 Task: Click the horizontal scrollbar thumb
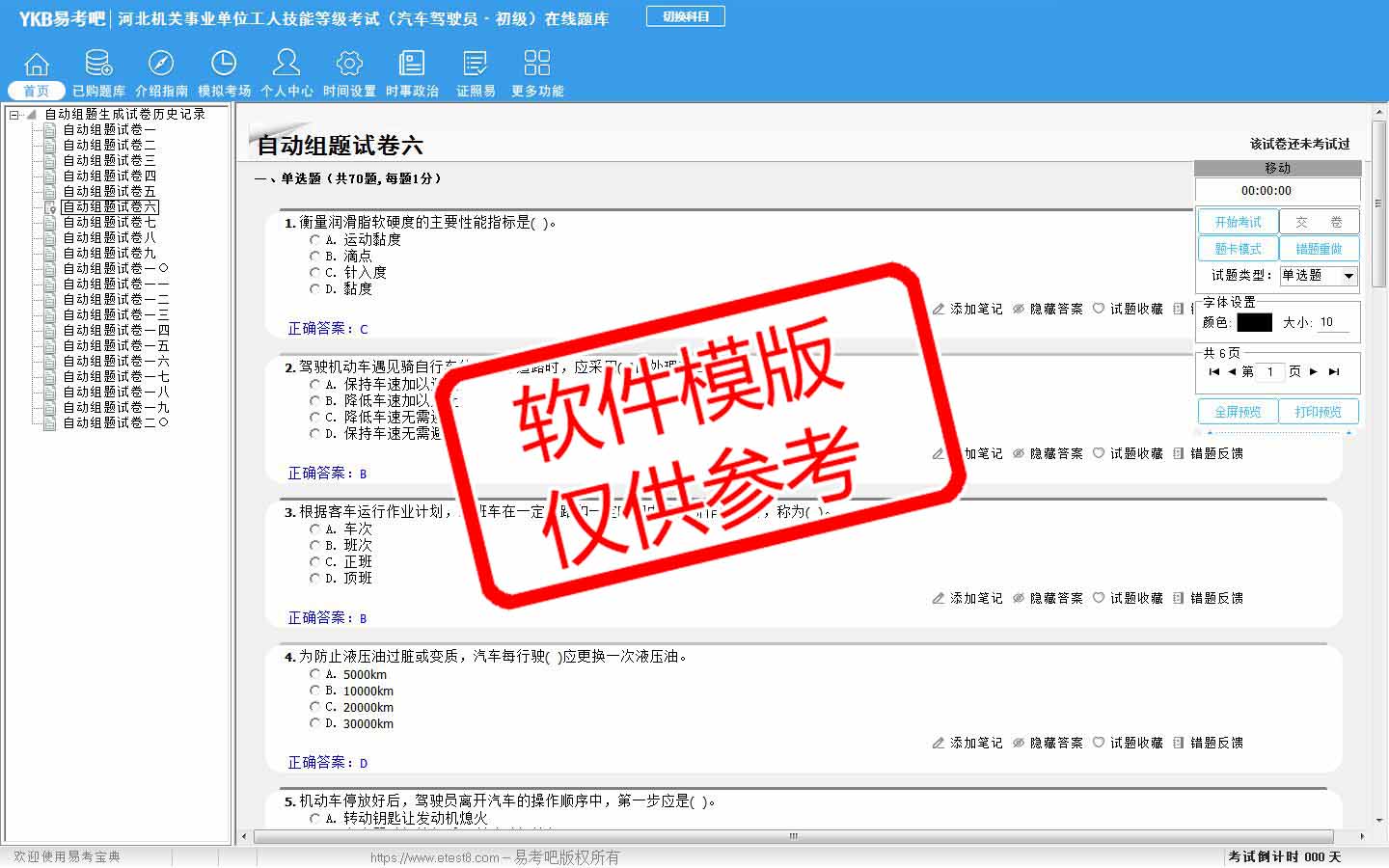tap(794, 836)
